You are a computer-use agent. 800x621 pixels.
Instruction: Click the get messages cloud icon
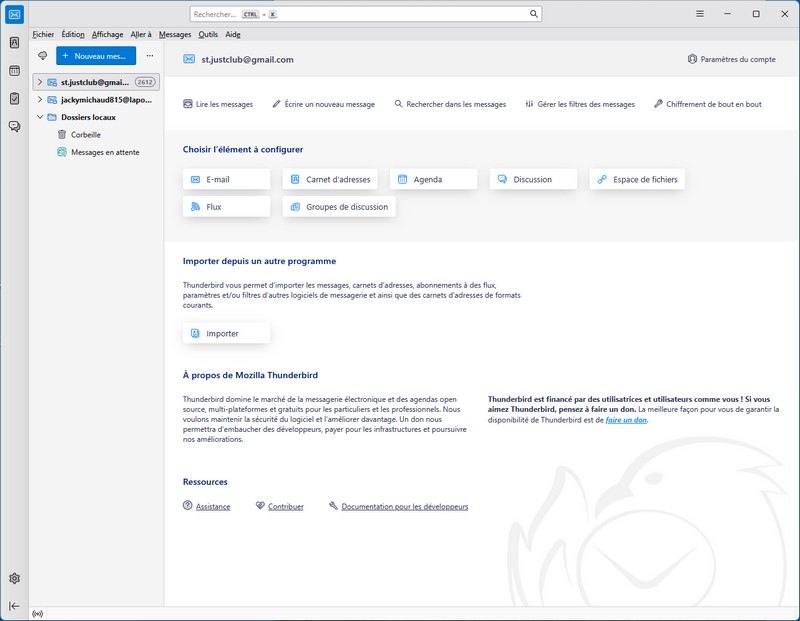(x=42, y=56)
